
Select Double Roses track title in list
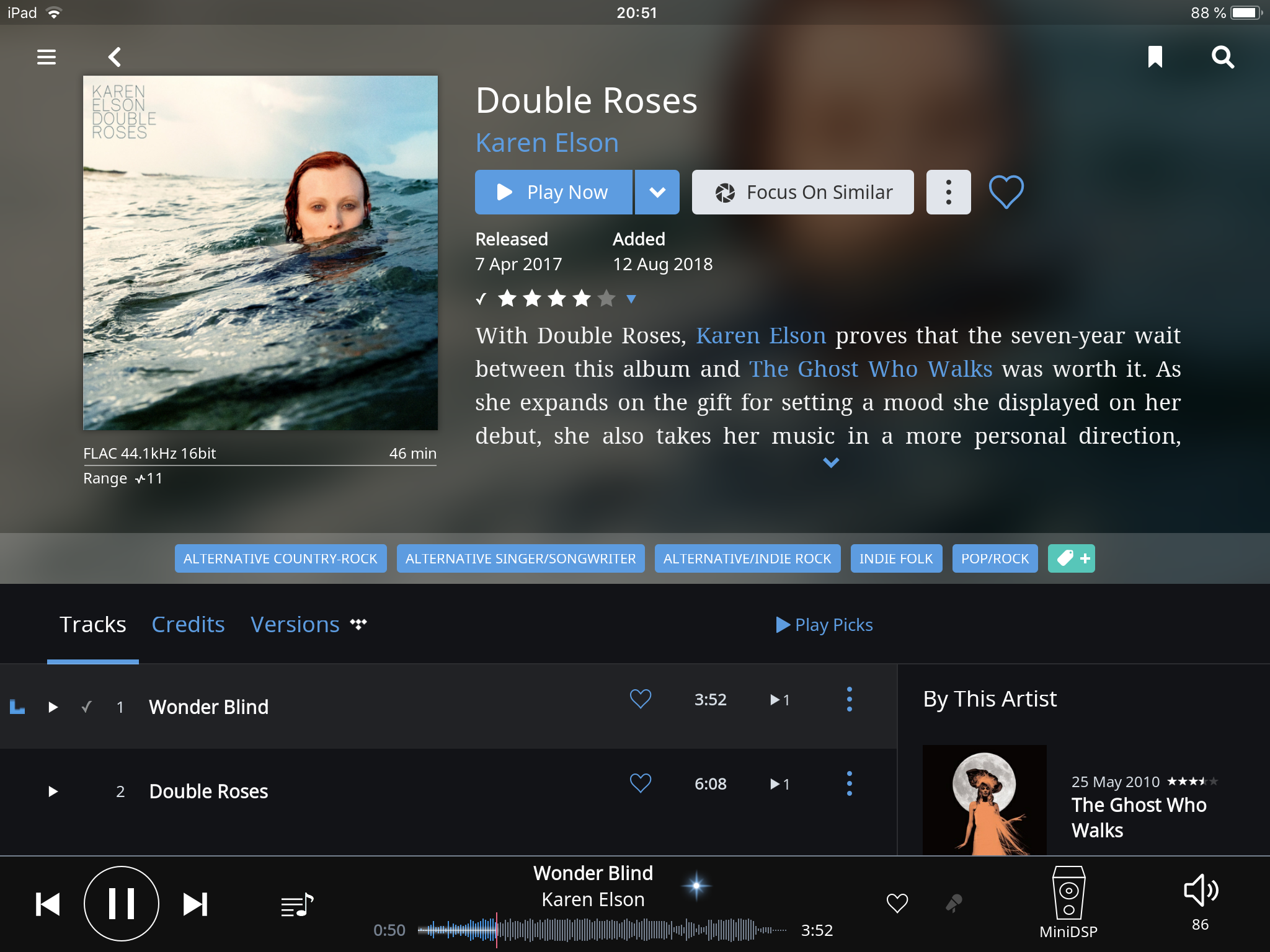(209, 791)
